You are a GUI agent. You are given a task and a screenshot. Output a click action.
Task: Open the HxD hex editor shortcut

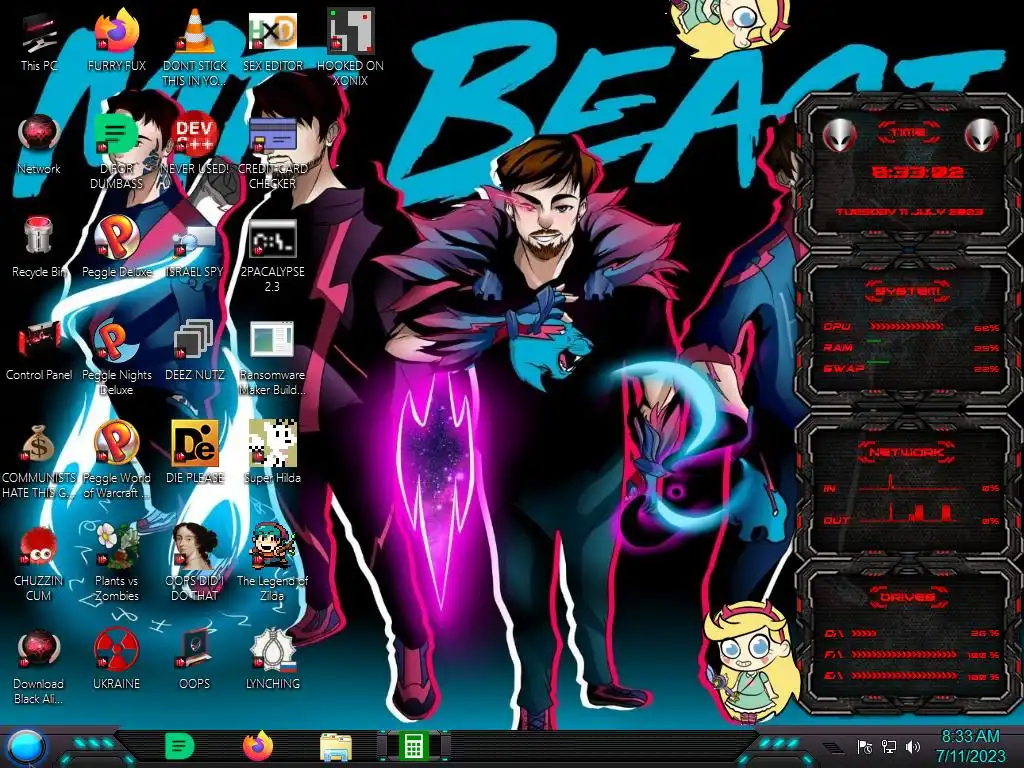(x=273, y=42)
